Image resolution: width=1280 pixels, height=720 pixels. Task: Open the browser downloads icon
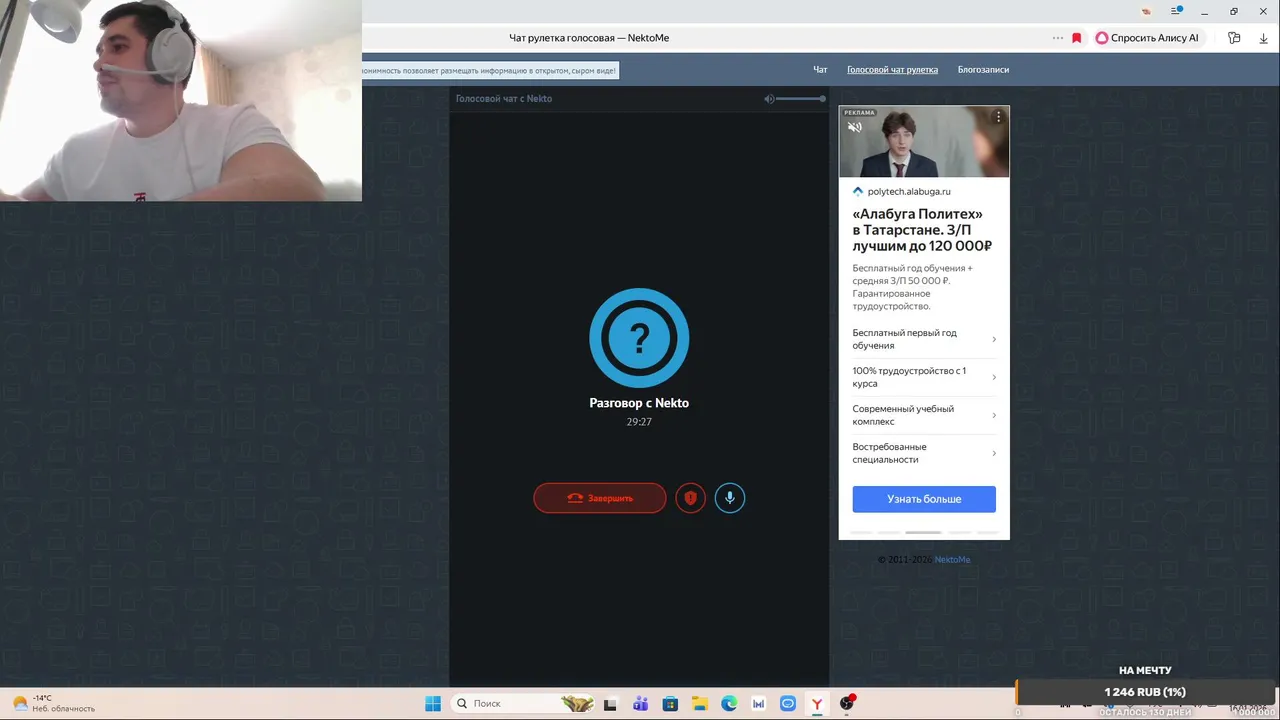(1263, 38)
